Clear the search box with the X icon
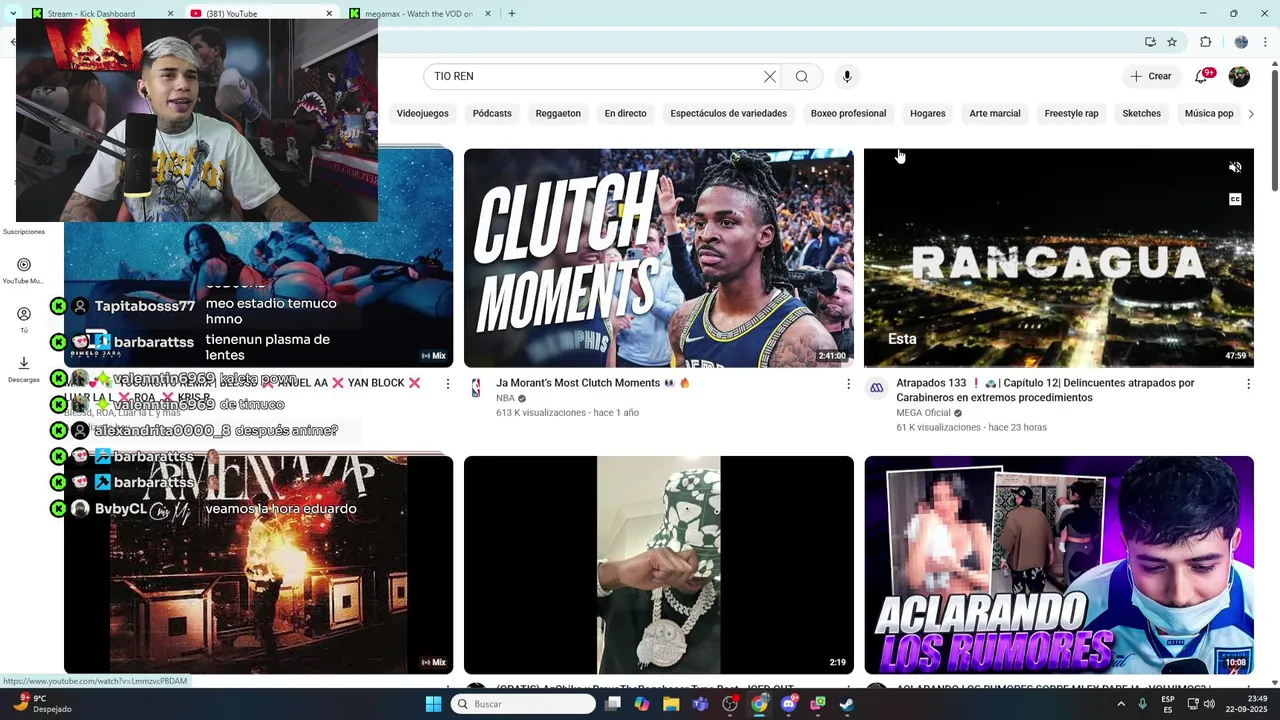The image size is (1280, 720). pyautogui.click(x=770, y=77)
